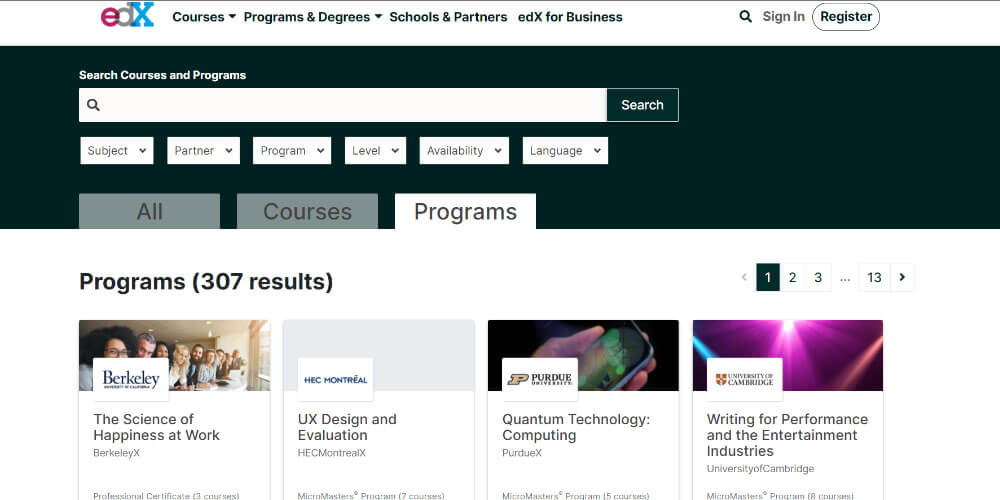Open the Partner filter dropdown
Viewport: 1000px width, 500px height.
coord(203,151)
